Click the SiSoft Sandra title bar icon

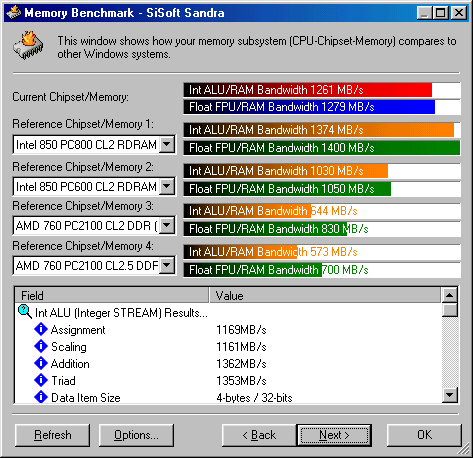pyautogui.click(x=14, y=13)
